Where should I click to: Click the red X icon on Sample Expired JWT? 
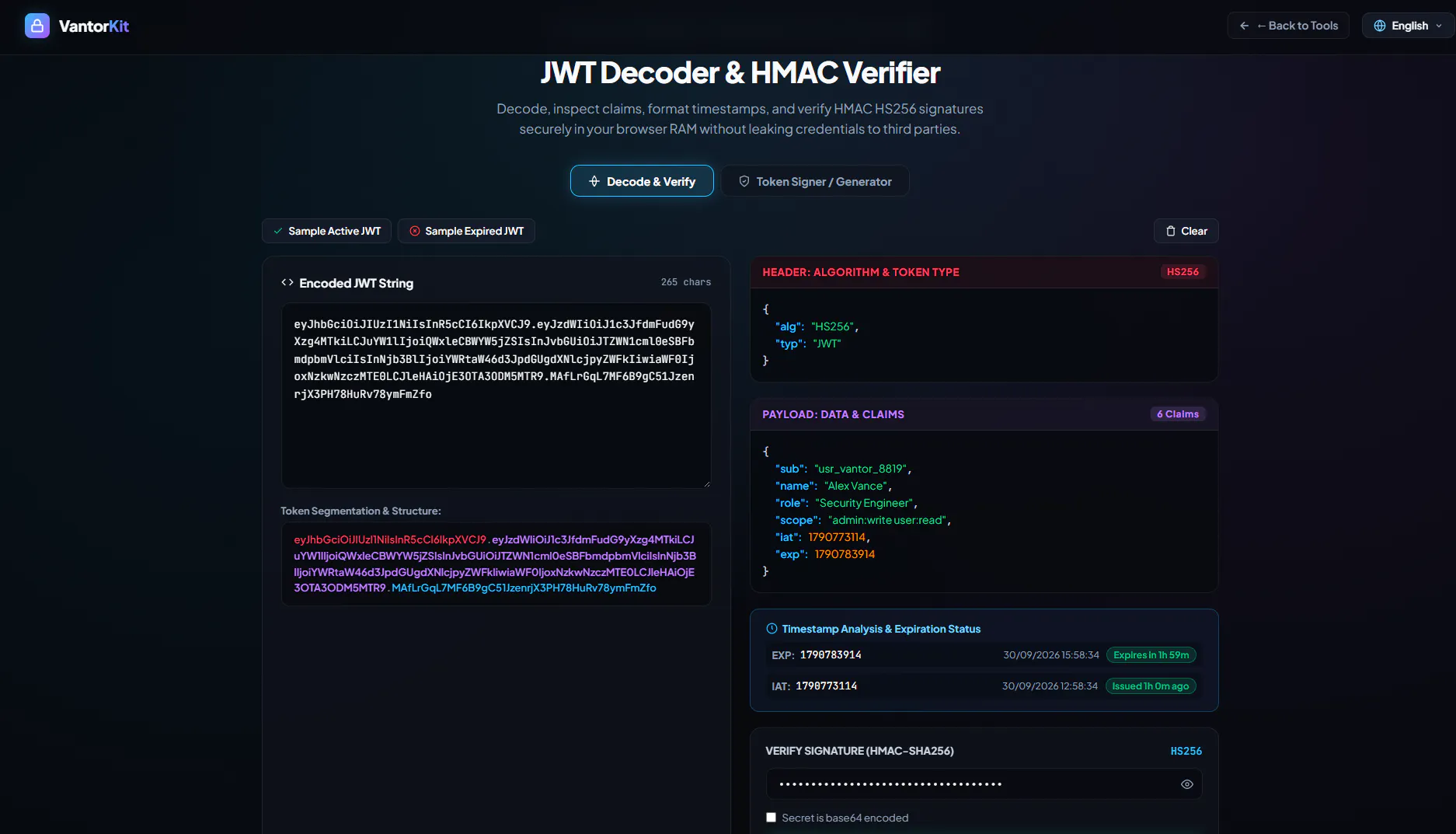tap(415, 231)
